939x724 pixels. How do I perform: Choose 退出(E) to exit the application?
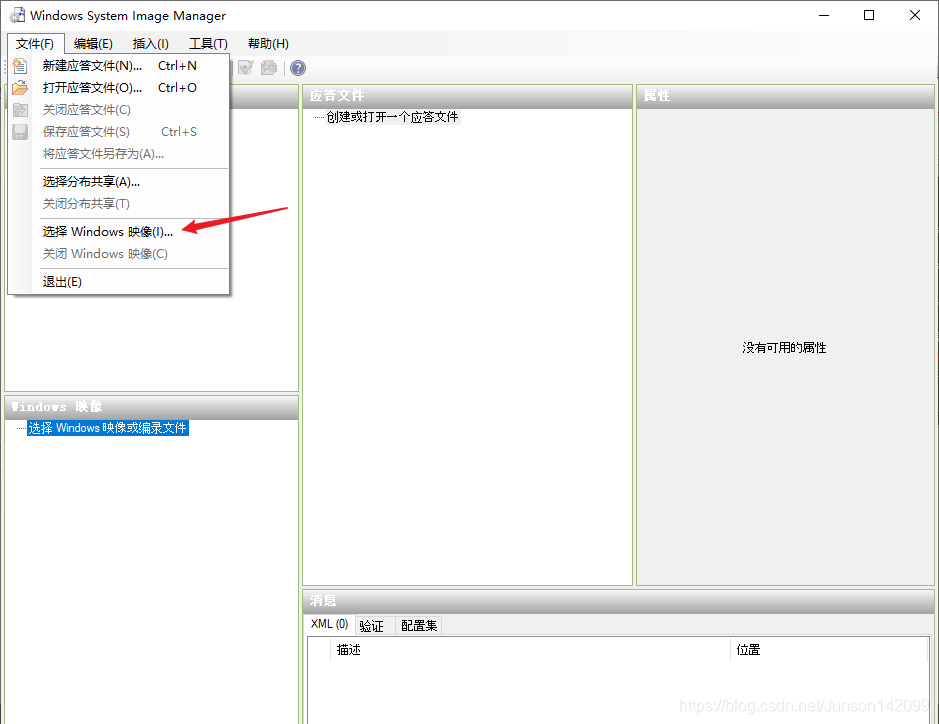point(119,282)
